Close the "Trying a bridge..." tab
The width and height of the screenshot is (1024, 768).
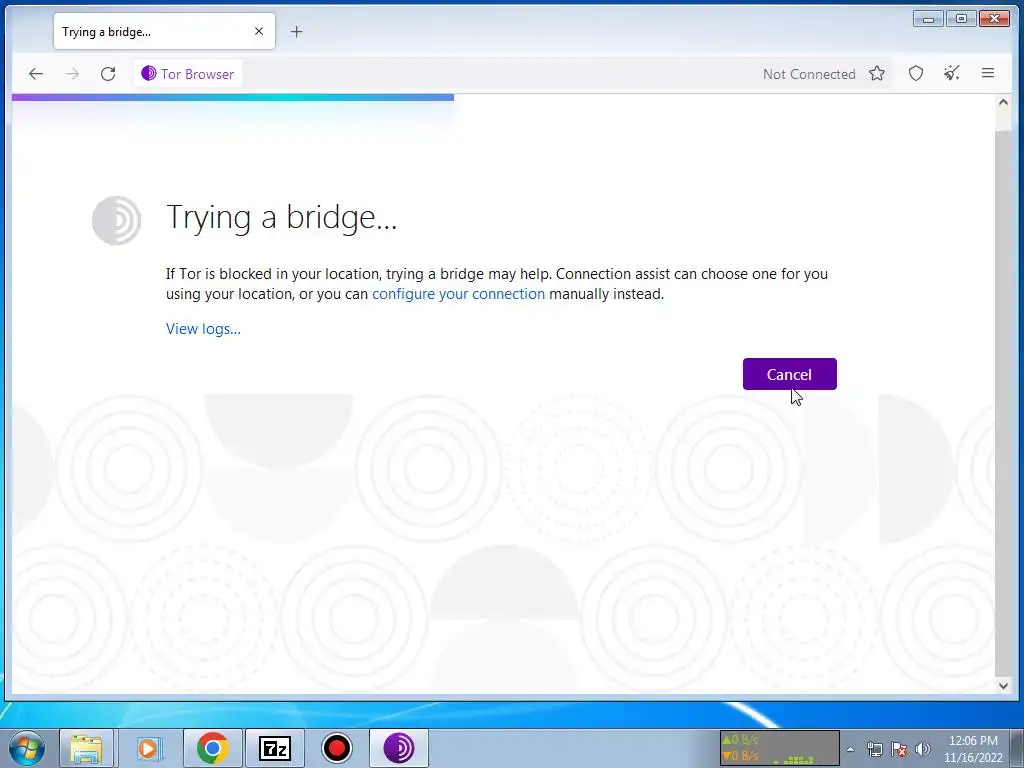pyautogui.click(x=259, y=31)
